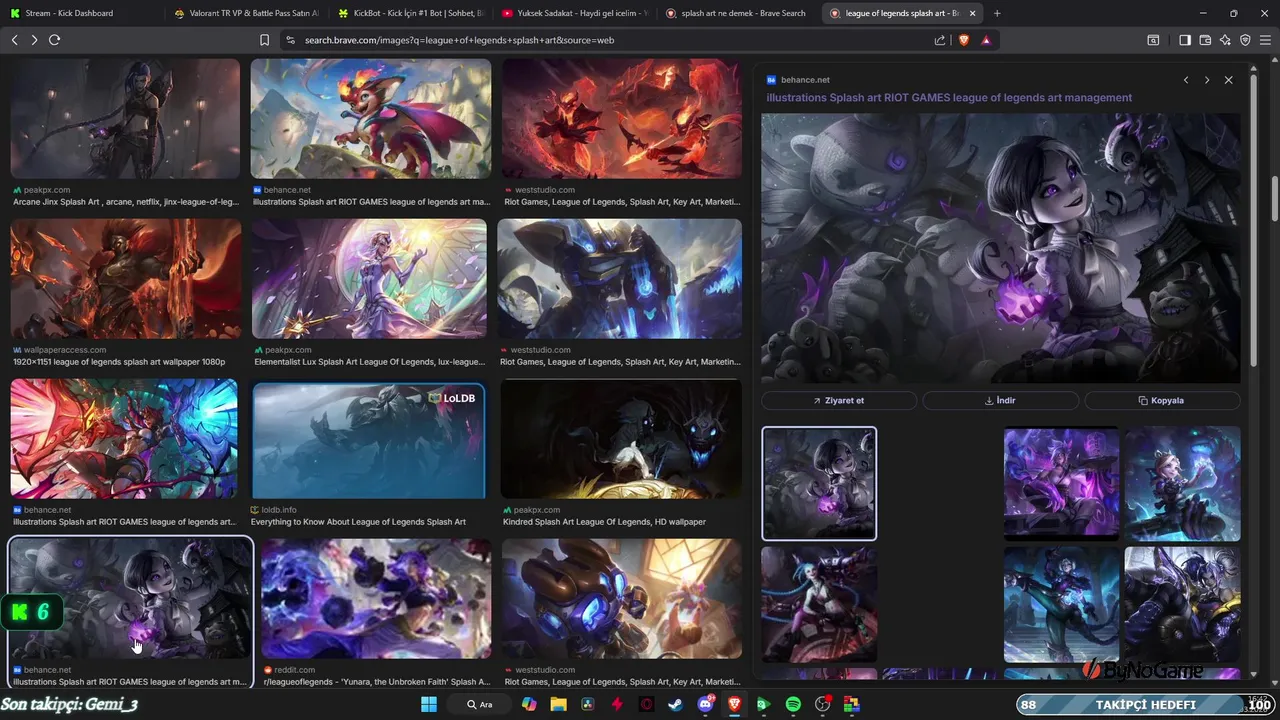Image resolution: width=1280 pixels, height=720 pixels.
Task: Open Brave Shields lion icon
Action: click(x=964, y=40)
